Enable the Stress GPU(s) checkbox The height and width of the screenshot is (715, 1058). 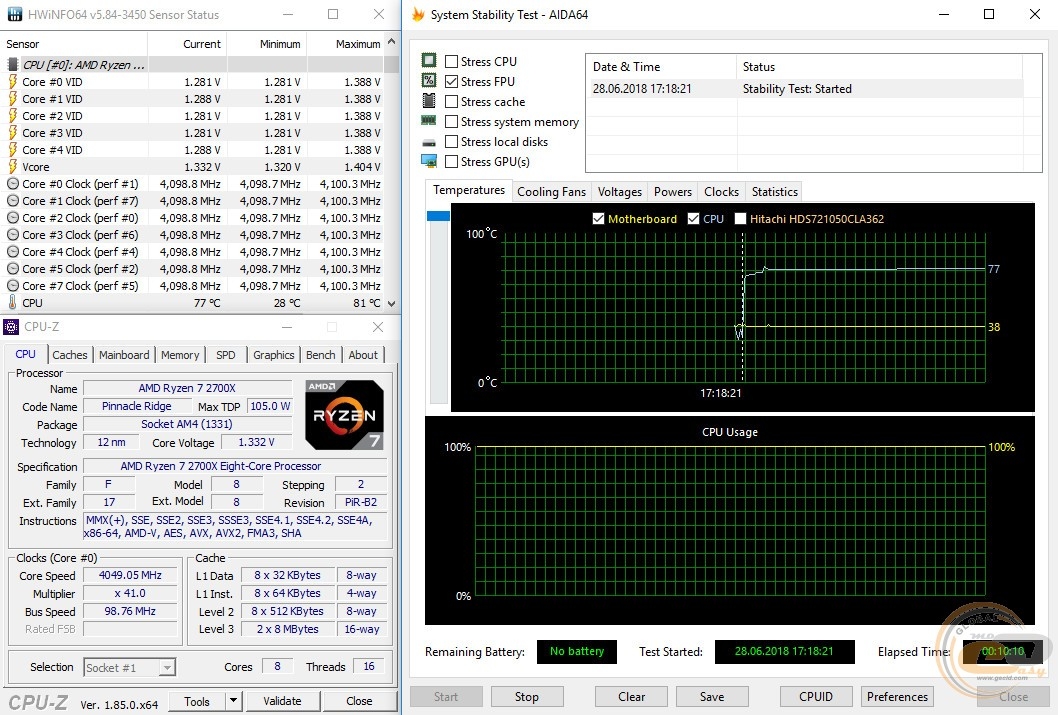[x=451, y=161]
